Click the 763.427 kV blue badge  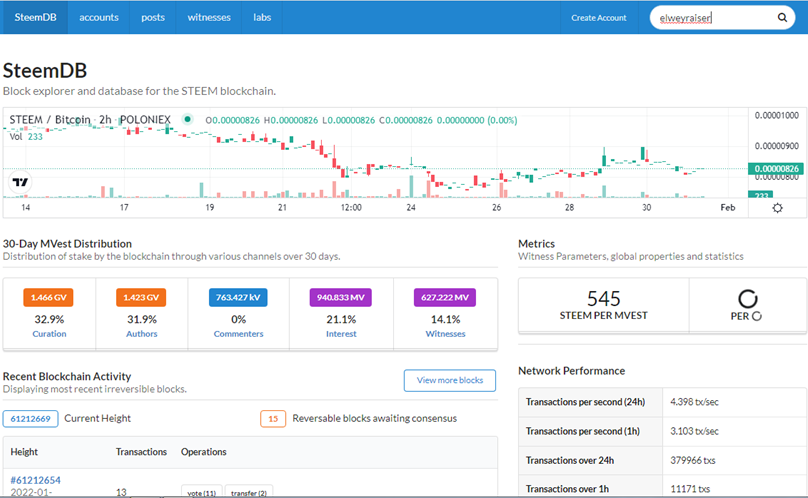click(x=238, y=297)
